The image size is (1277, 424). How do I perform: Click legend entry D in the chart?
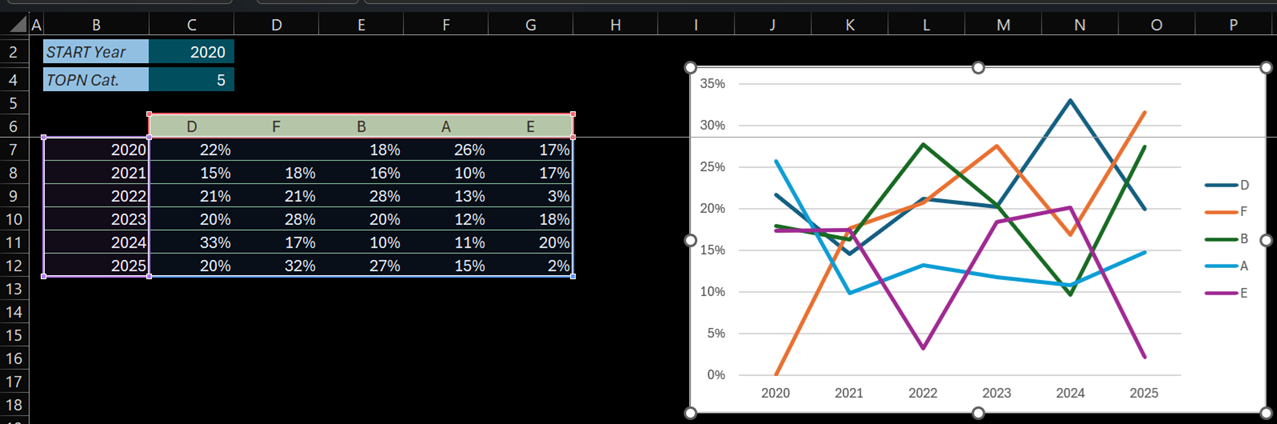point(1227,185)
